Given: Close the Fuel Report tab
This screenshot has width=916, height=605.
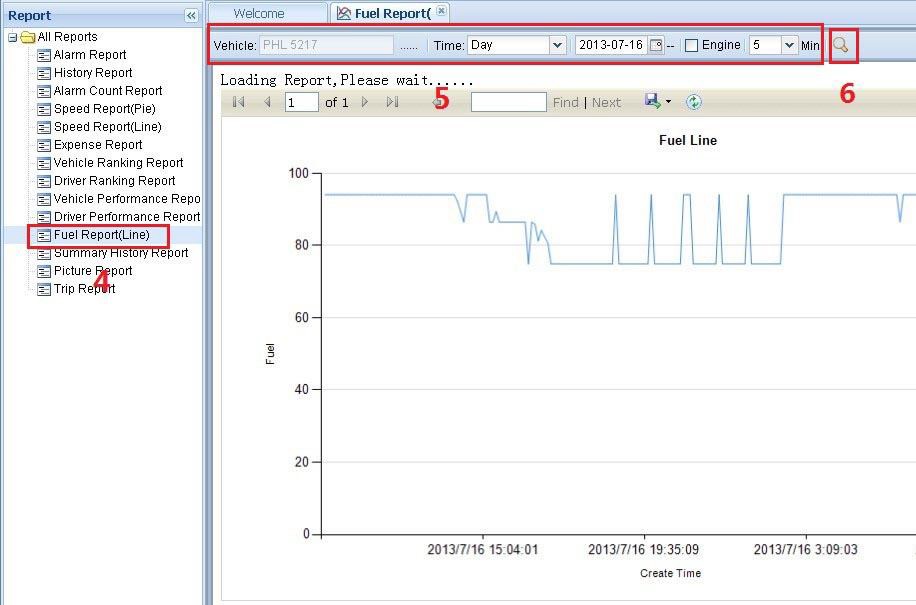Looking at the screenshot, I should (442, 11).
